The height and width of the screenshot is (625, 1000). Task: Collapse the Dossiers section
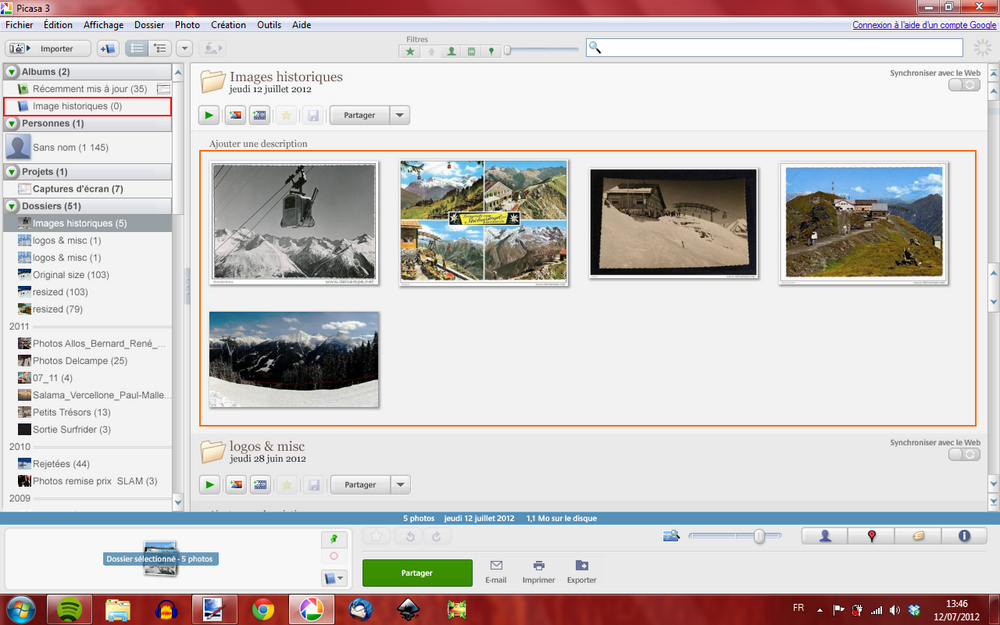pyautogui.click(x=12, y=207)
